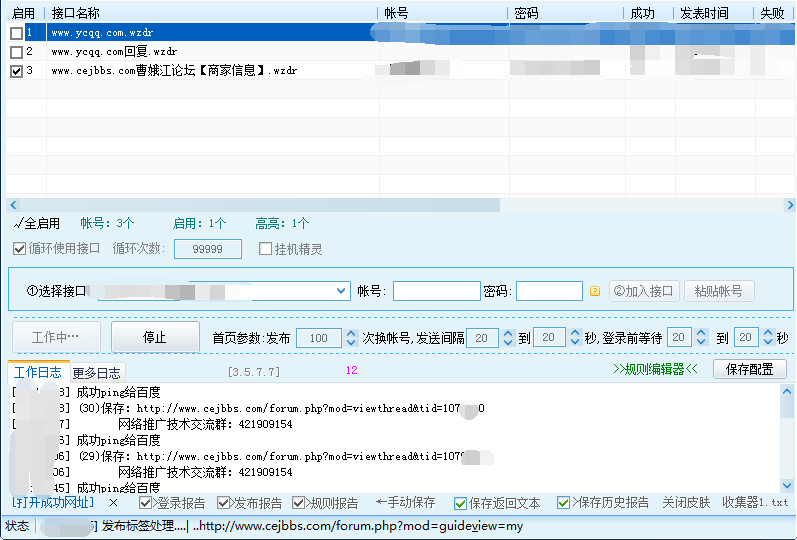Increase 登录前等待 minimum value

tap(701, 333)
